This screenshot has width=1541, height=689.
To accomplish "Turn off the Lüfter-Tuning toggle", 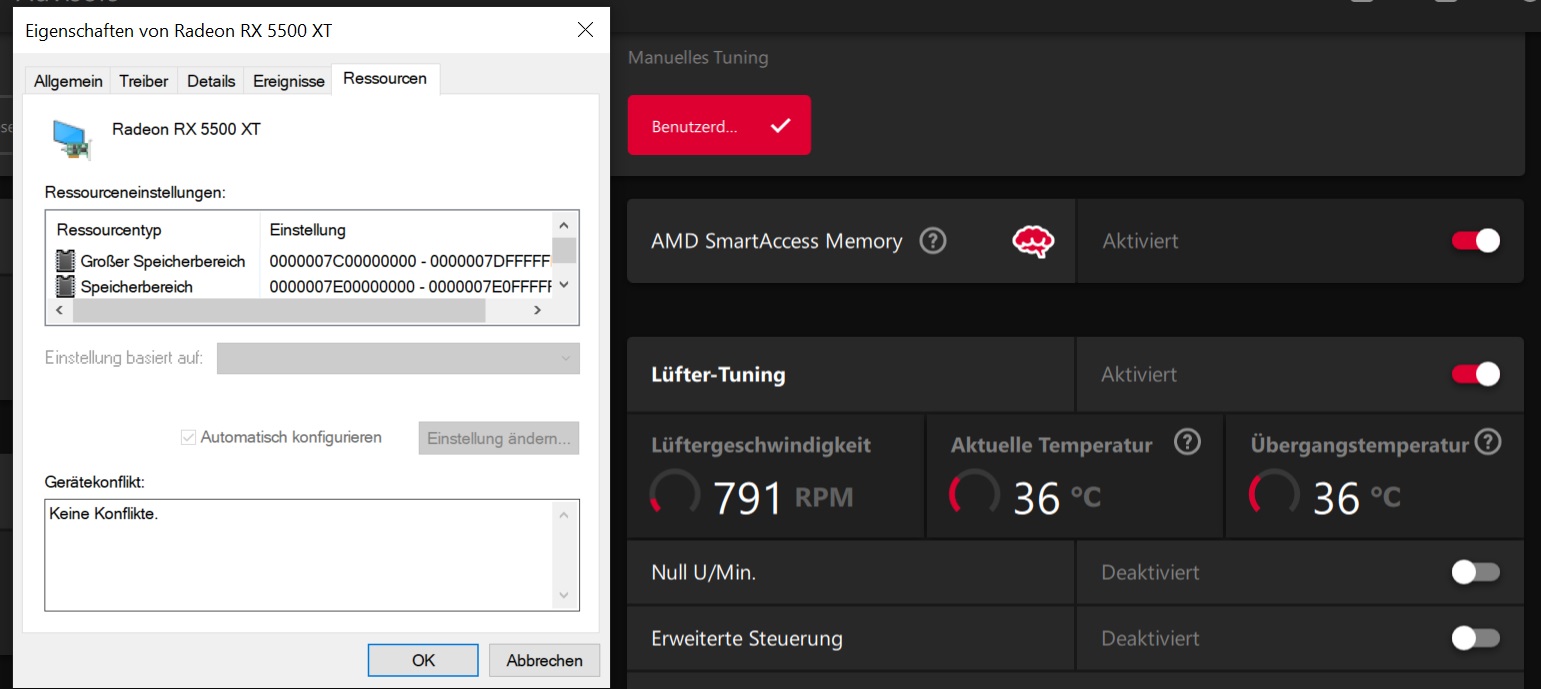I will 1475,374.
